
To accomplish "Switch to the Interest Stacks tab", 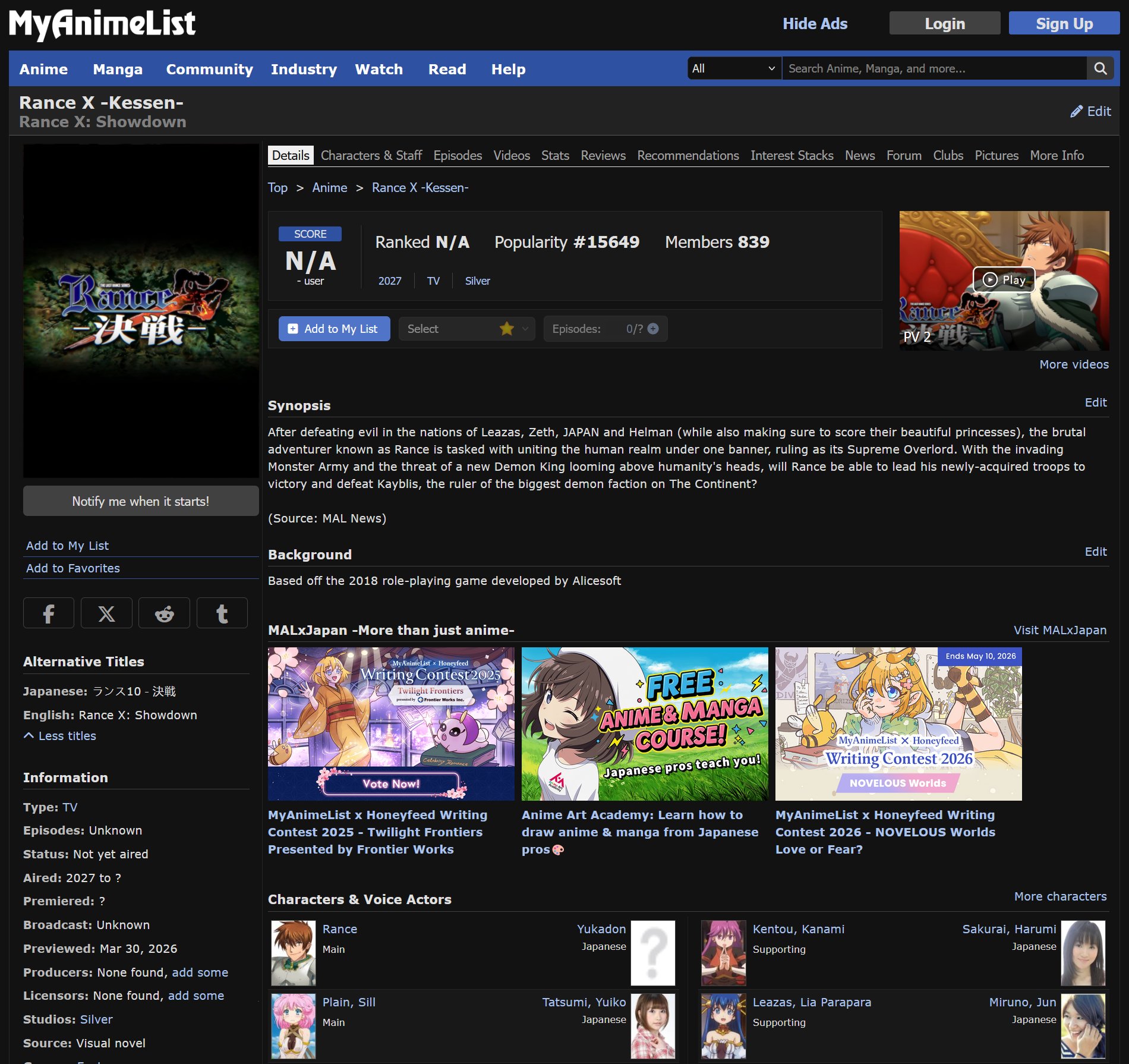I will pyautogui.click(x=792, y=155).
